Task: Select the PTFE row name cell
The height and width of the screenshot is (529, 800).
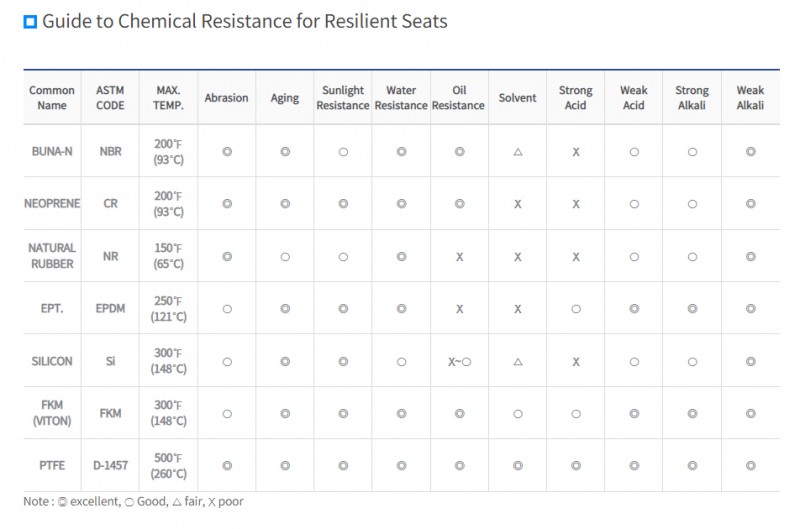Action: click(x=52, y=465)
